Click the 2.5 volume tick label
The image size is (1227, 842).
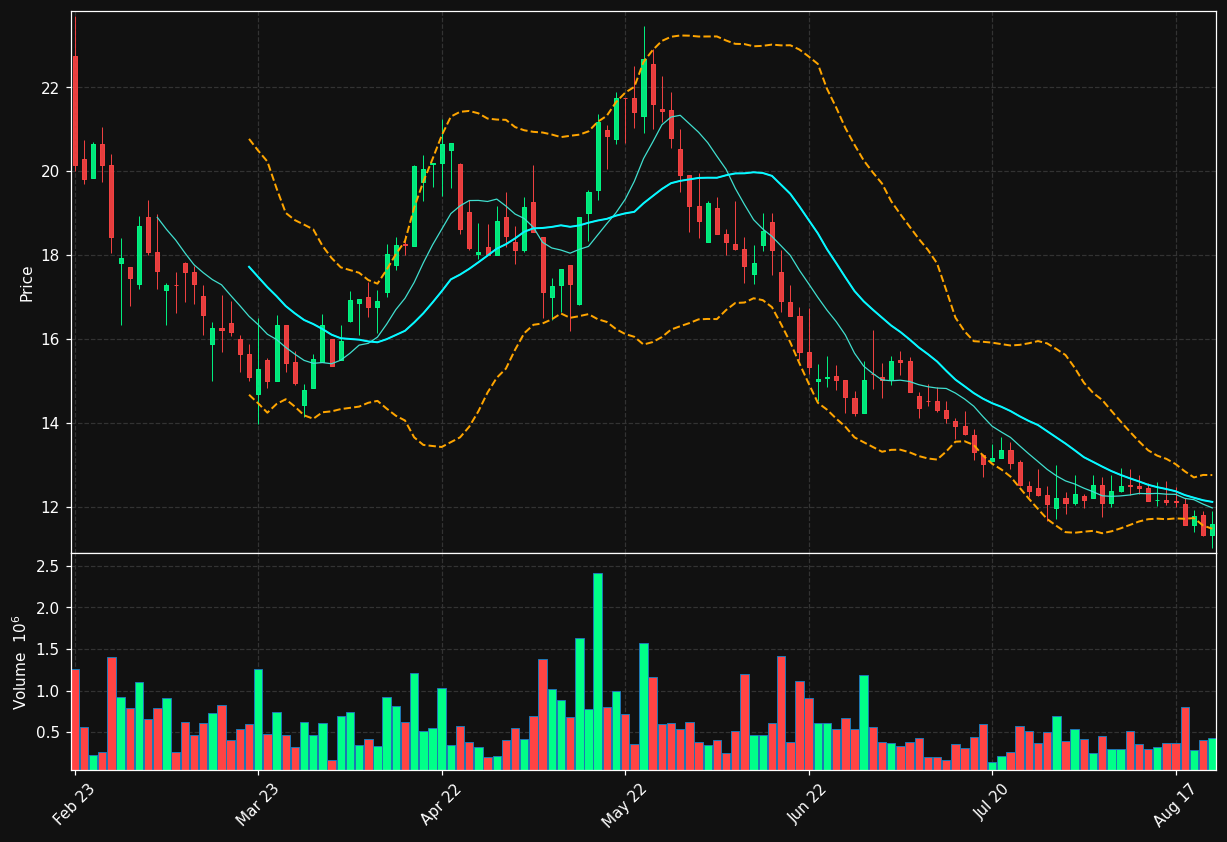(49, 567)
